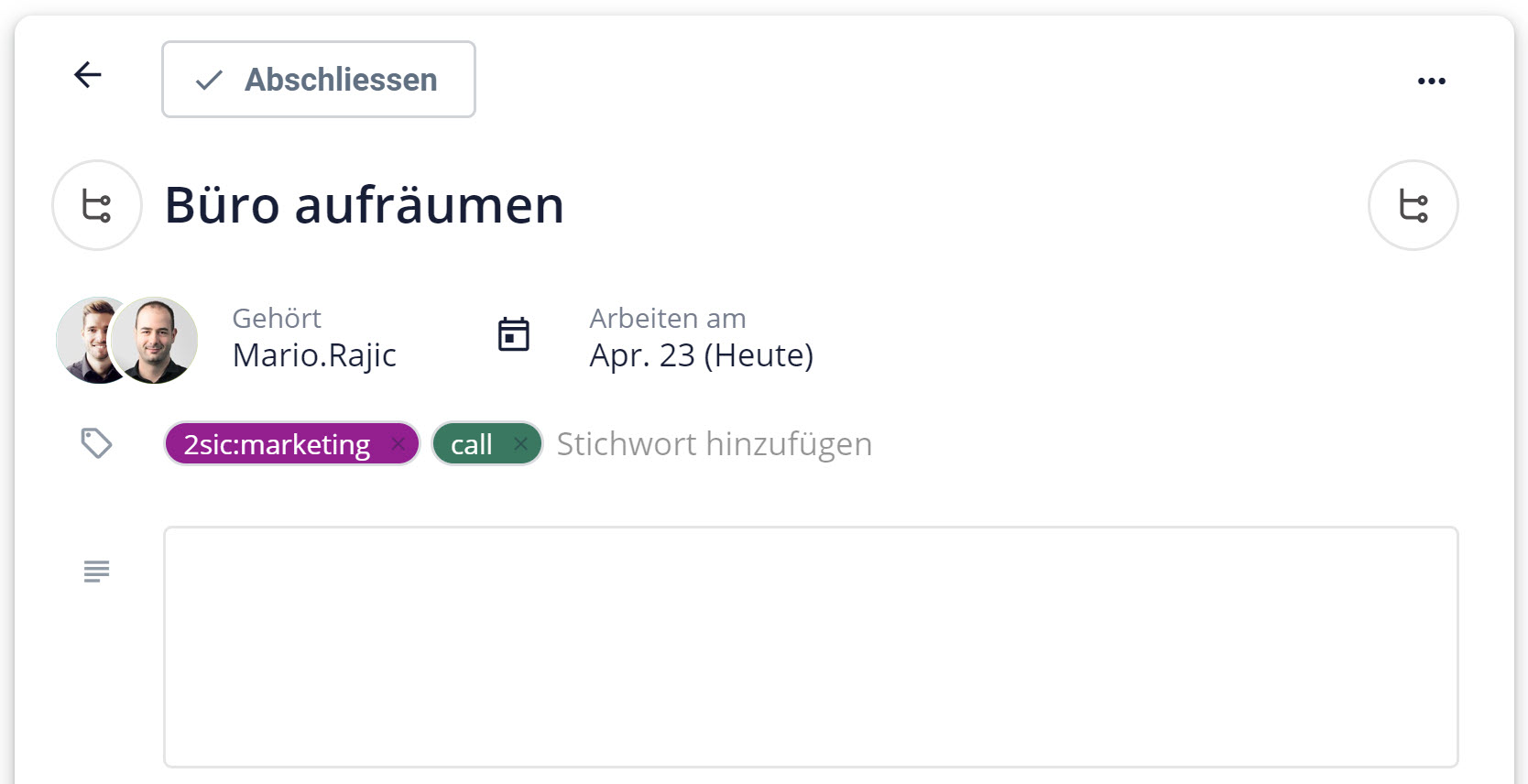
Task: Click the notes icon beside the description box
Action: tap(95, 571)
